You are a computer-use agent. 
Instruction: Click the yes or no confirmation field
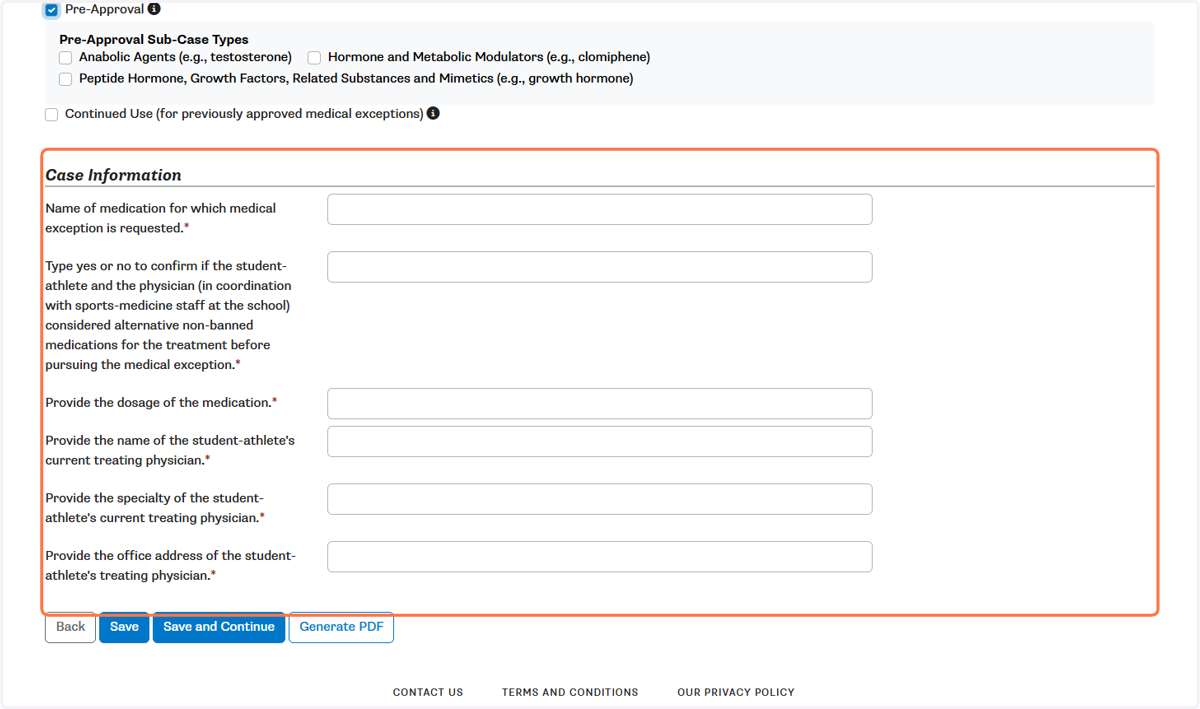600,267
